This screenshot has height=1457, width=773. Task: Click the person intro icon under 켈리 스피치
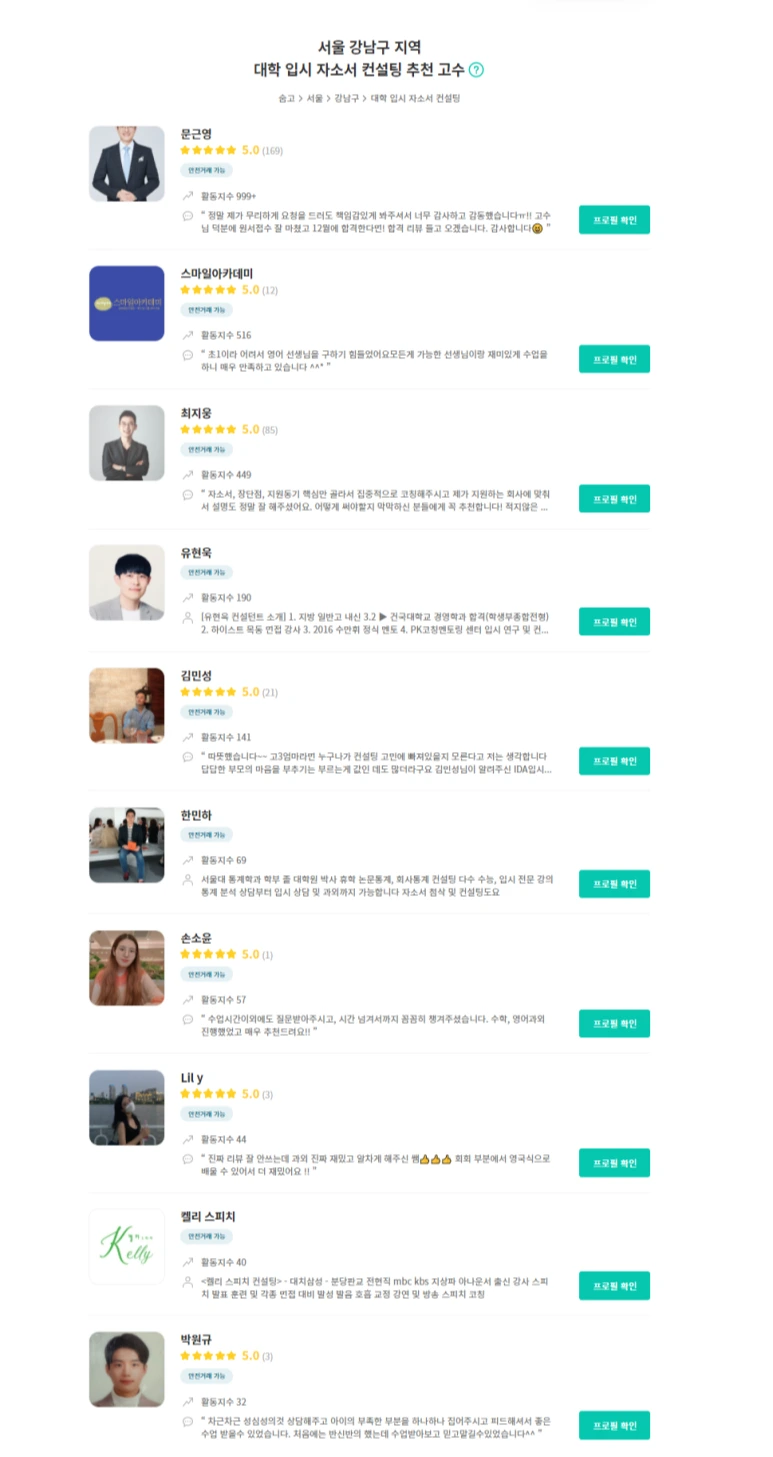tap(187, 1281)
